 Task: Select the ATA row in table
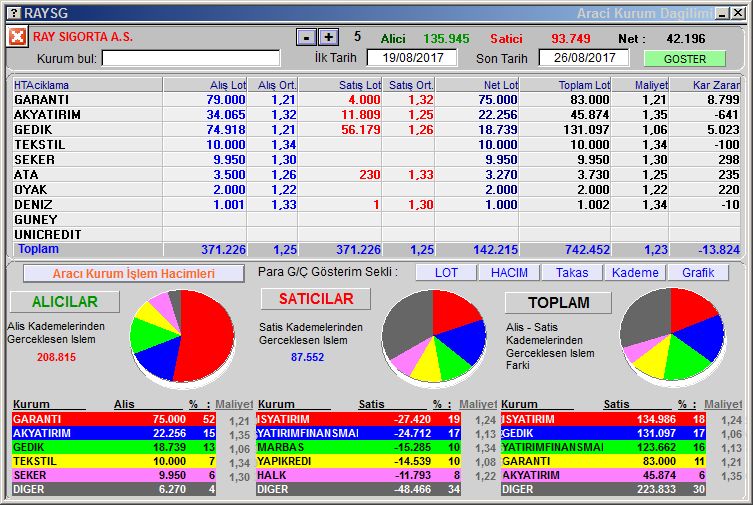(376, 174)
